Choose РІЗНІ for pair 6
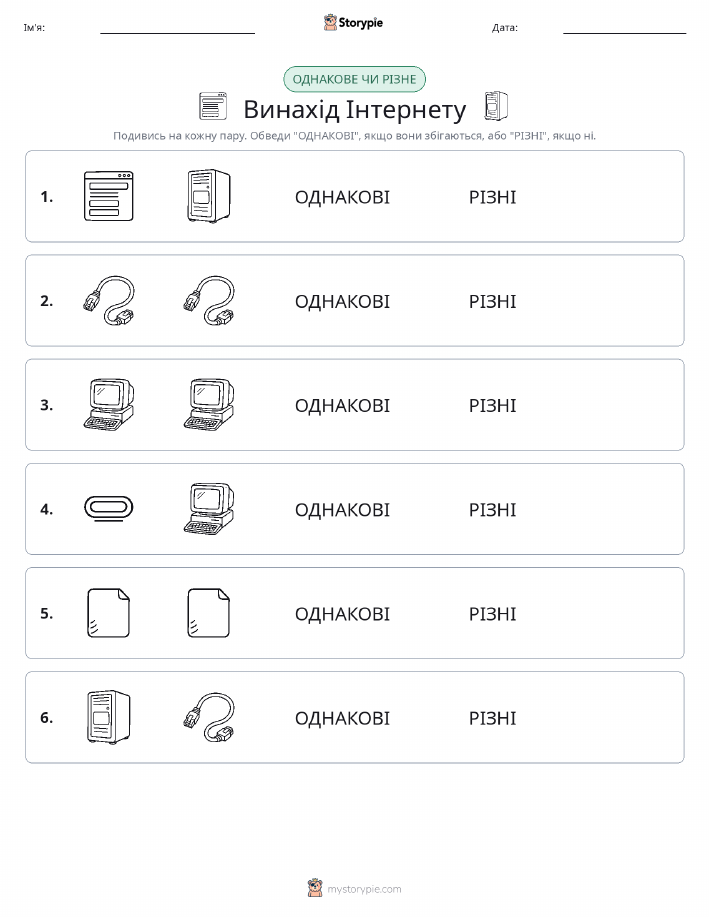 (493, 718)
